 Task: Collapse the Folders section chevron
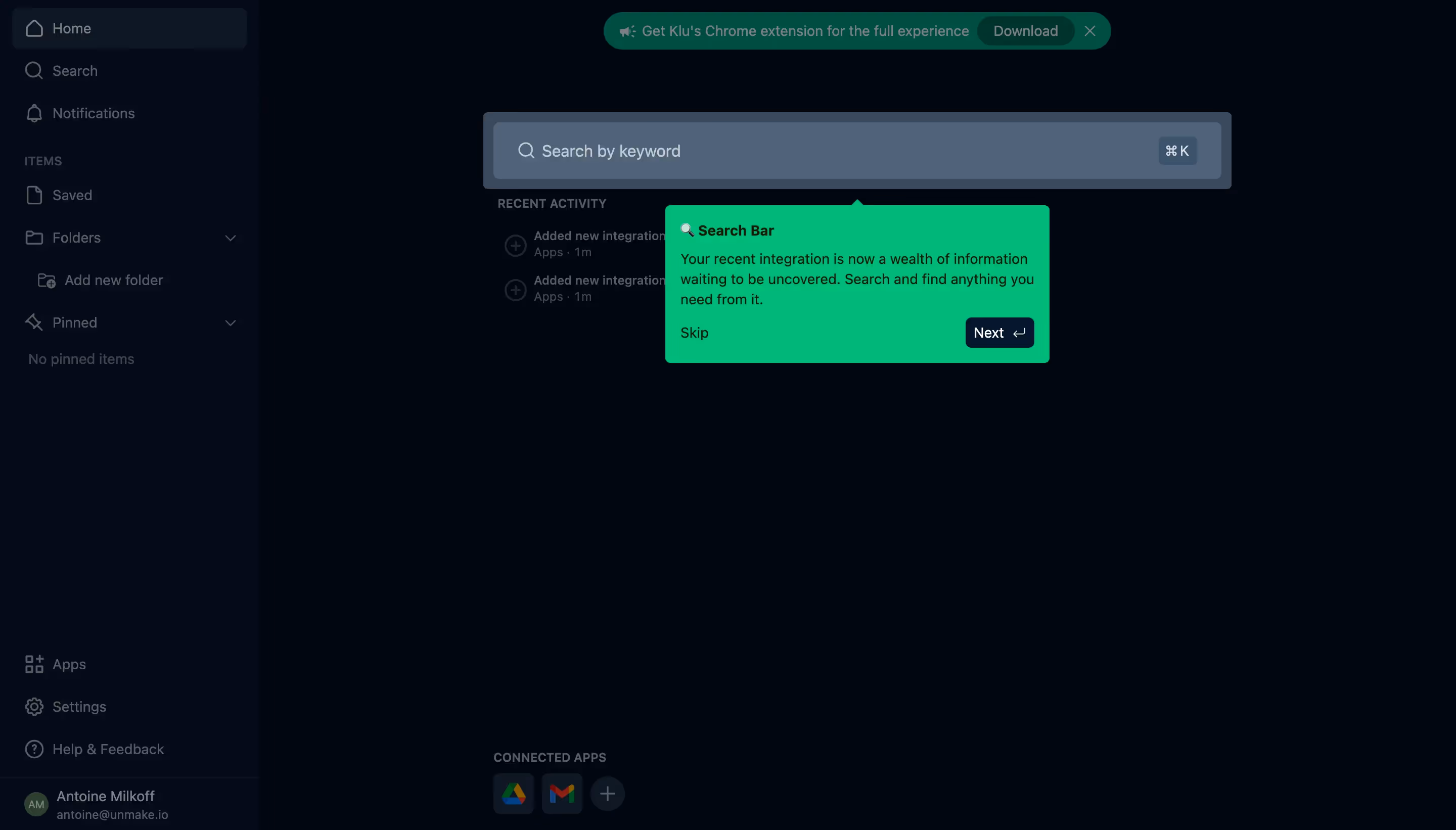coord(231,238)
